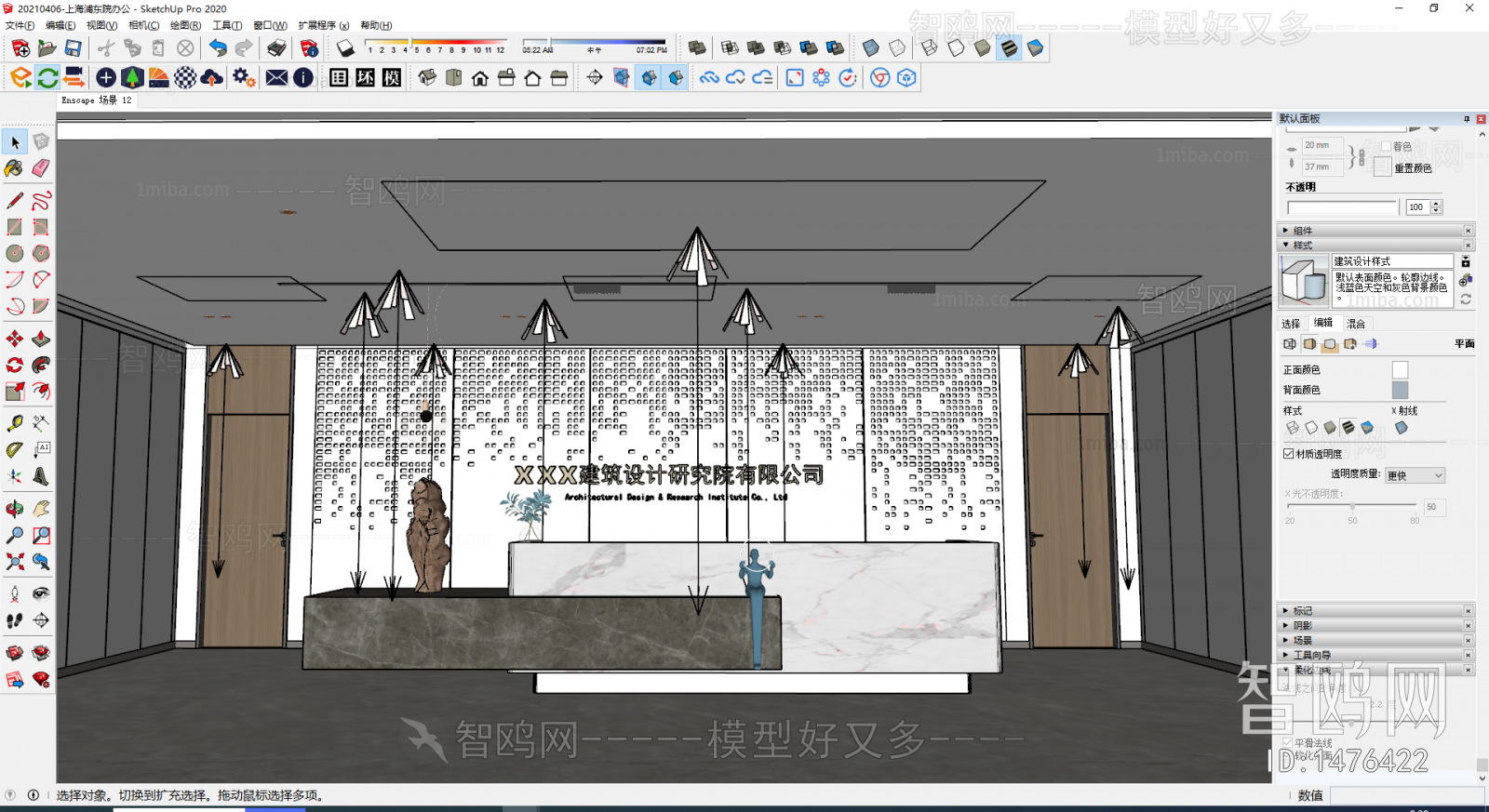Viewport: 1489px width, 812px height.
Task: Click the Enscape About info icon
Action: (x=303, y=77)
